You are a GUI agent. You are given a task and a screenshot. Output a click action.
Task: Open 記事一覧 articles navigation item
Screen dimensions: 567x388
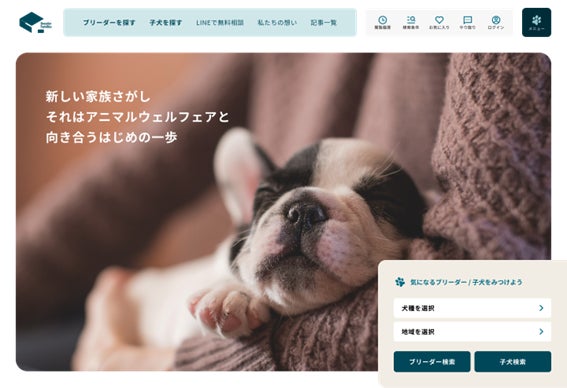324,22
